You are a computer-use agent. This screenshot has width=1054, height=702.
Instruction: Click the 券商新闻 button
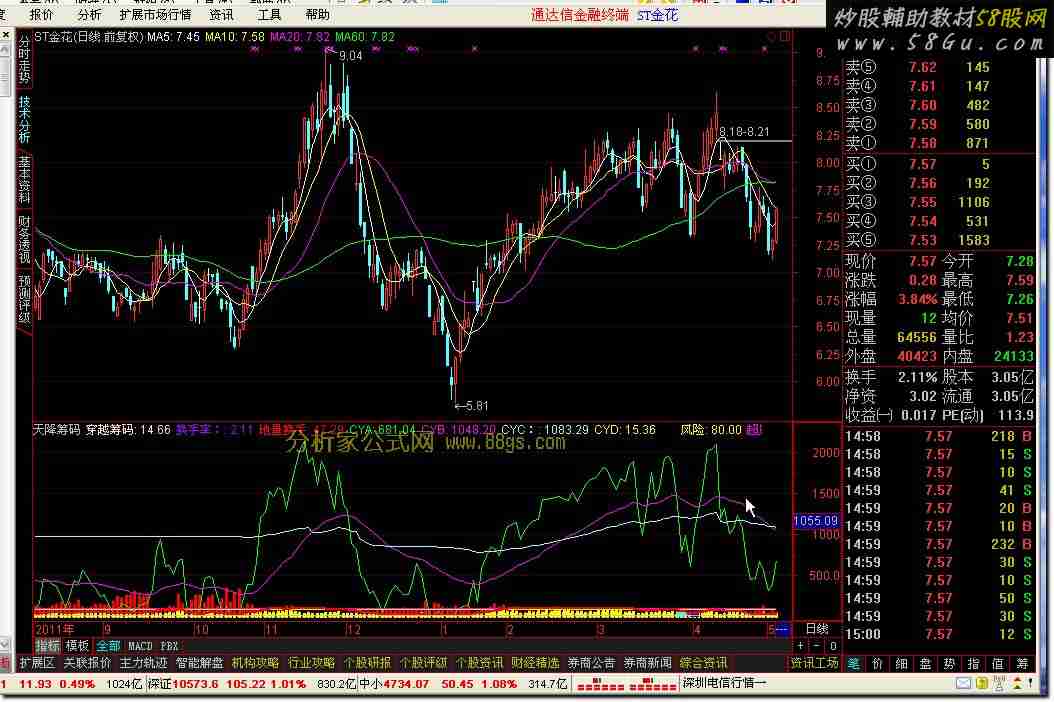tap(646, 662)
